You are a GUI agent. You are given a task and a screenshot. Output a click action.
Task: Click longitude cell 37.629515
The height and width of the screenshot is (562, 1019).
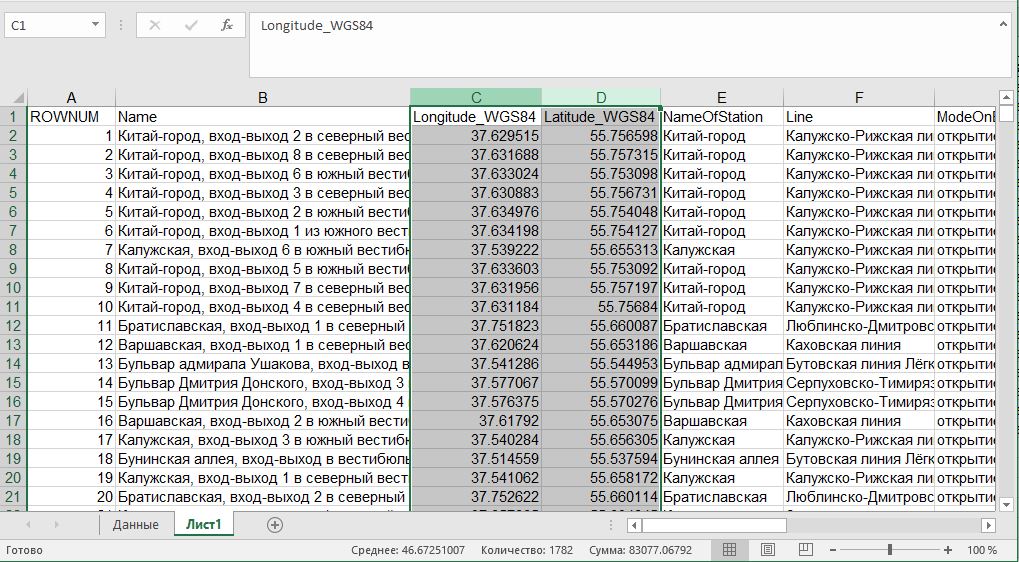point(476,136)
